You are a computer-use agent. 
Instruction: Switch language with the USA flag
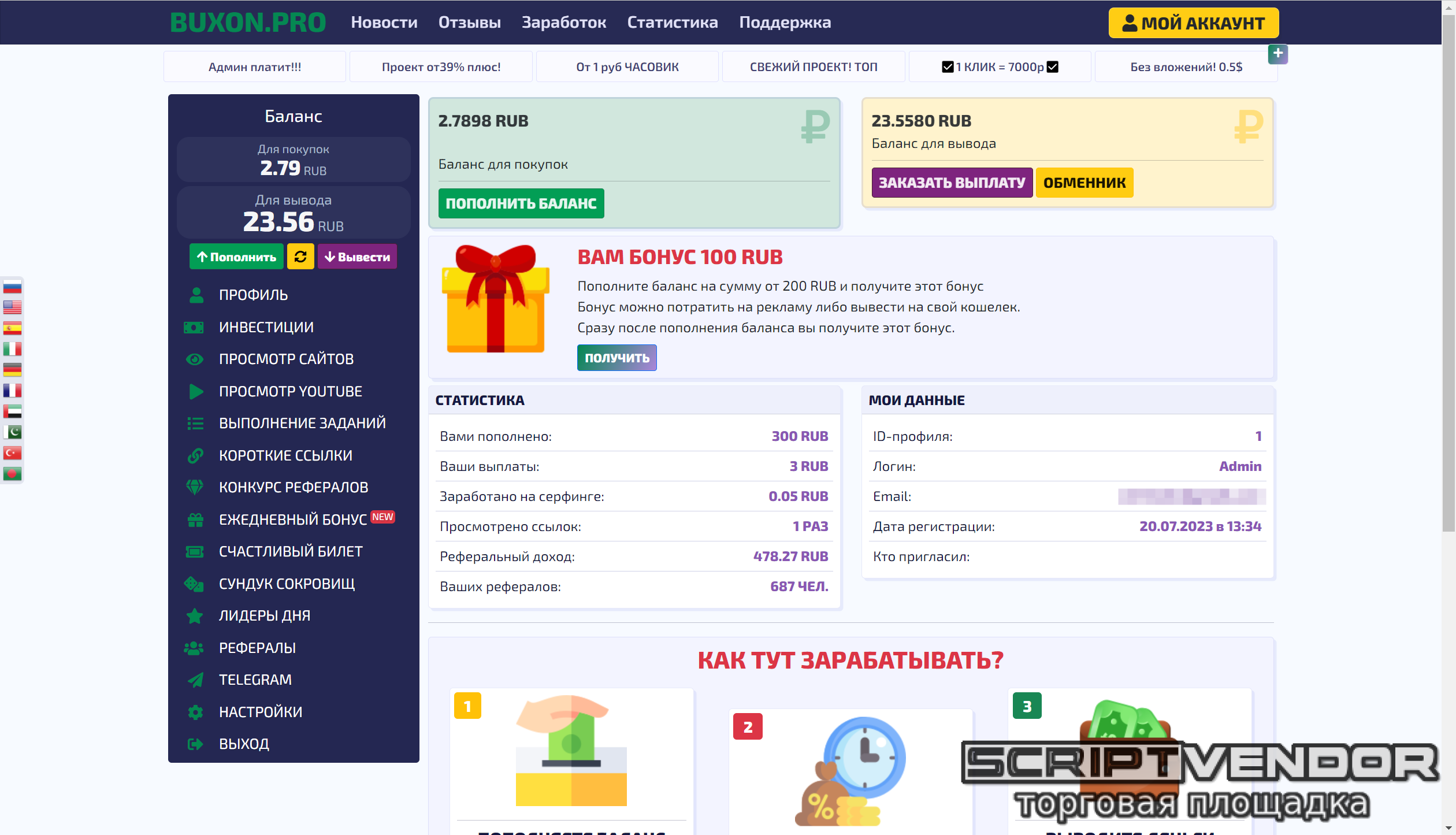pos(12,307)
